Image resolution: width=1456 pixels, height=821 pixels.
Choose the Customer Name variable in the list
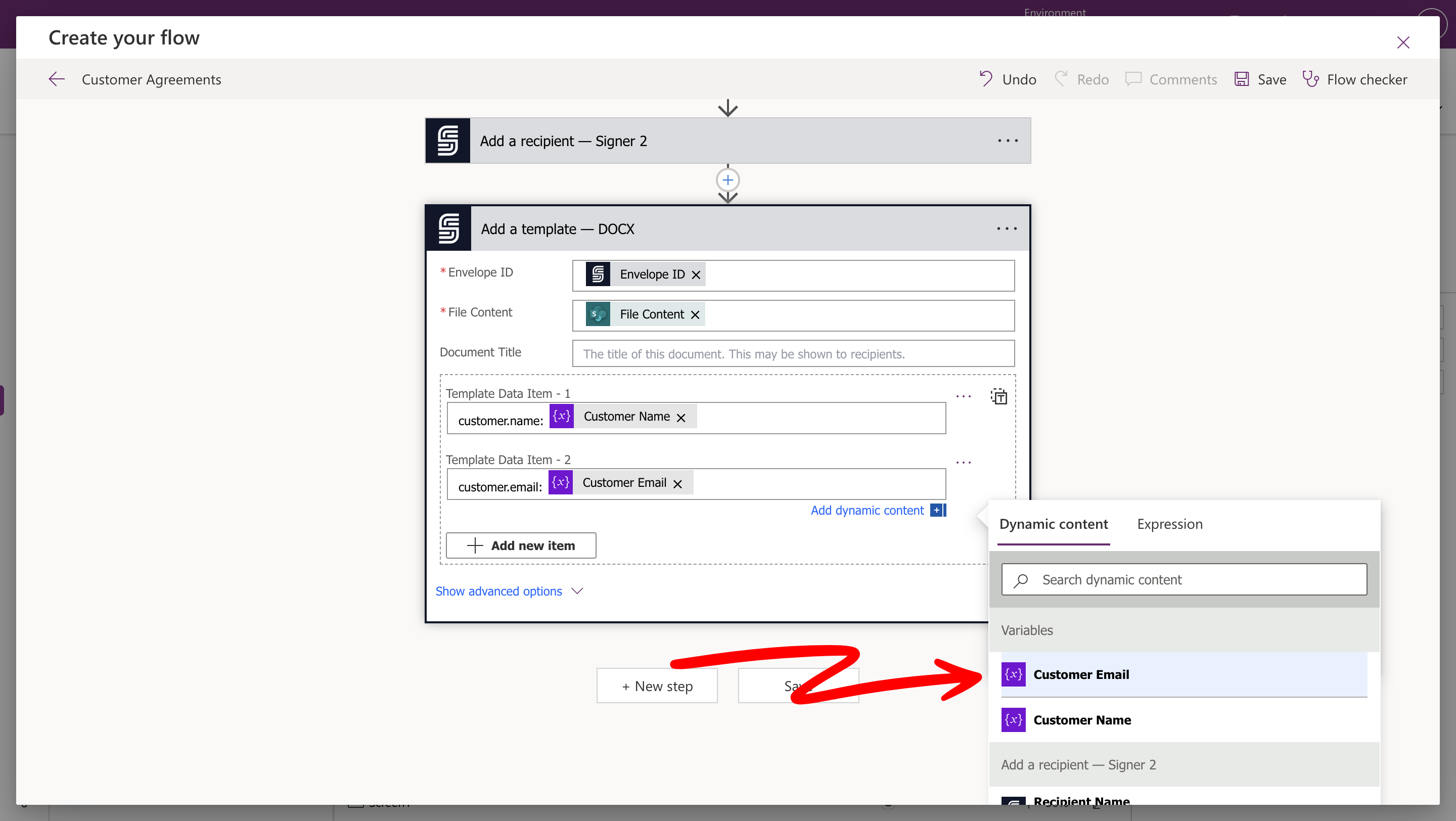click(1081, 720)
